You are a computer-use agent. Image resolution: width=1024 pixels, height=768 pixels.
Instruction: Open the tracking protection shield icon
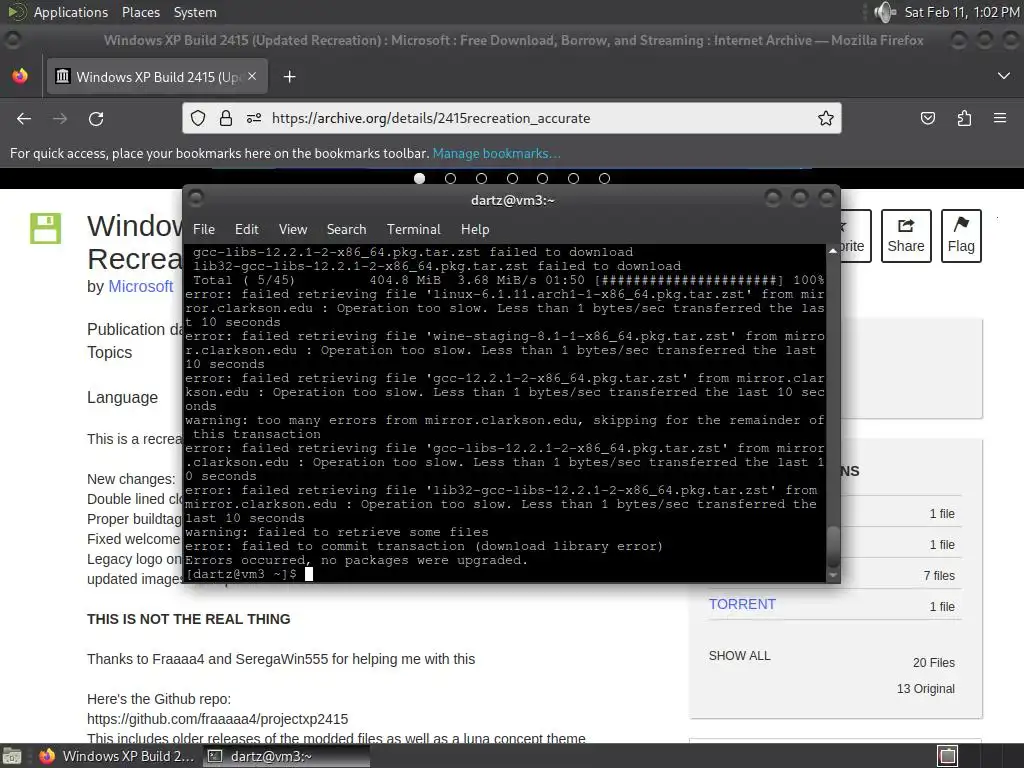click(x=198, y=118)
